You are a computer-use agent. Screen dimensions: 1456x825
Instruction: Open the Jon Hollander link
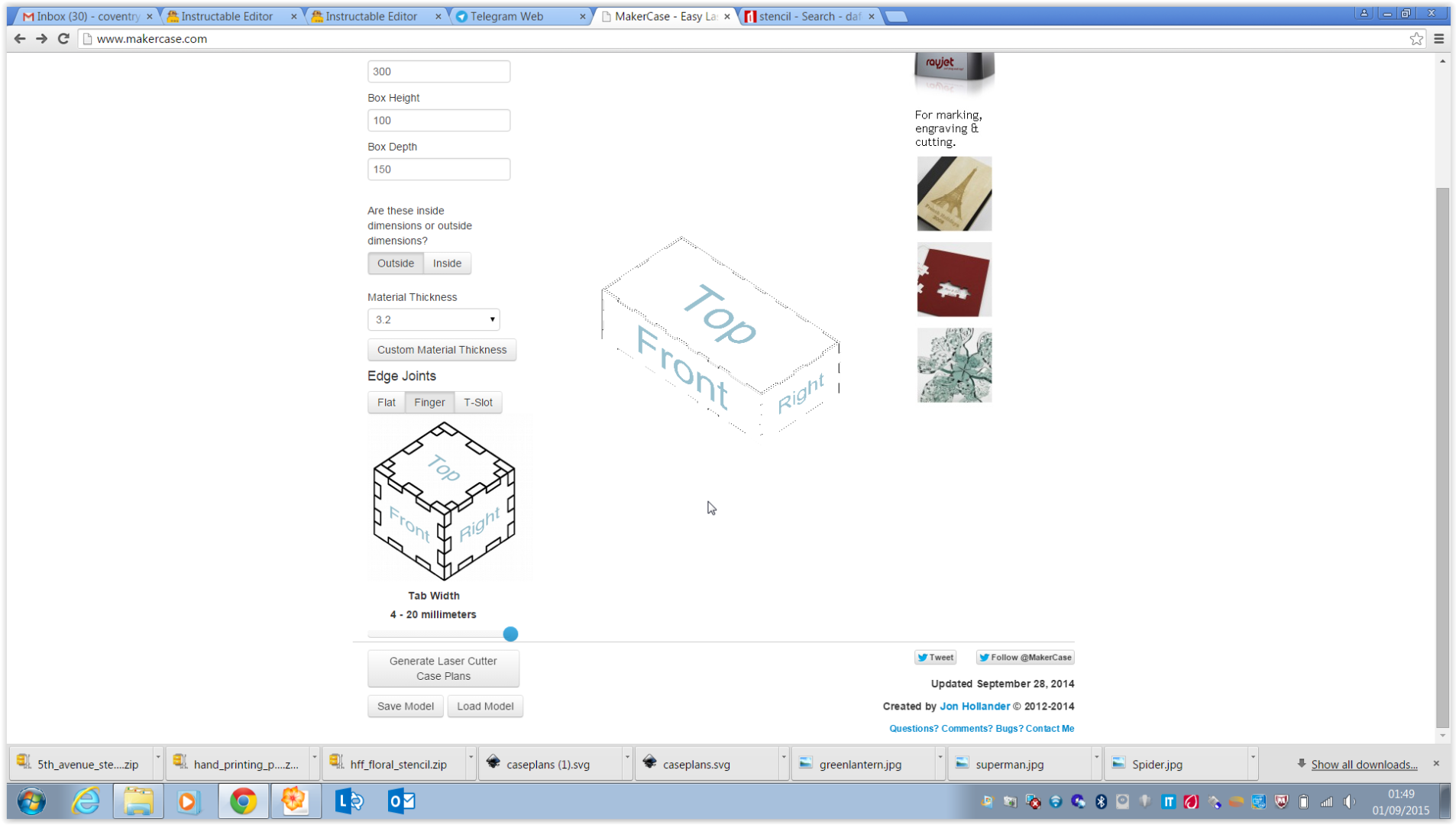pyautogui.click(x=975, y=706)
